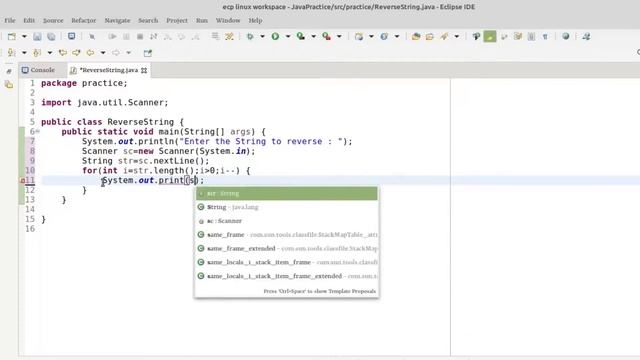Toggle the highlighted Mark Occurrences button

click(490, 37)
